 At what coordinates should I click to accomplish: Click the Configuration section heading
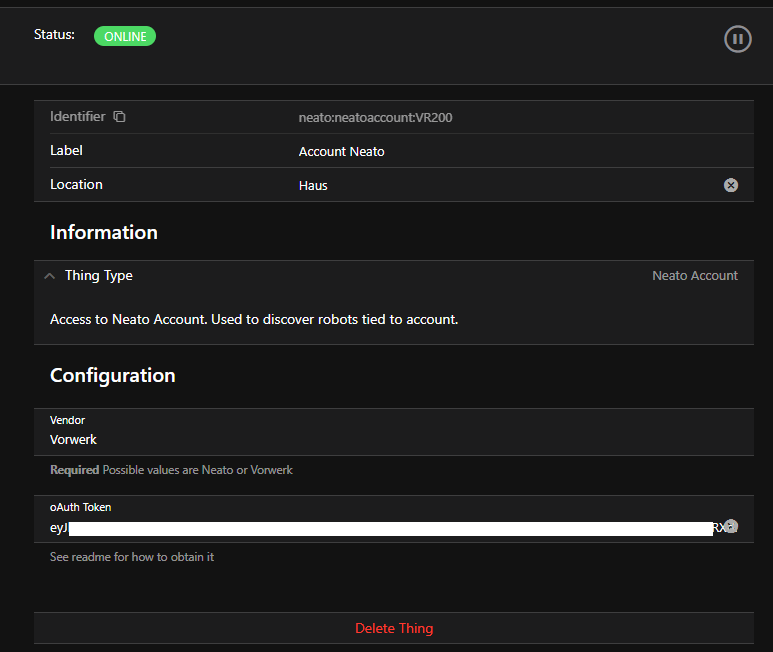(x=112, y=375)
